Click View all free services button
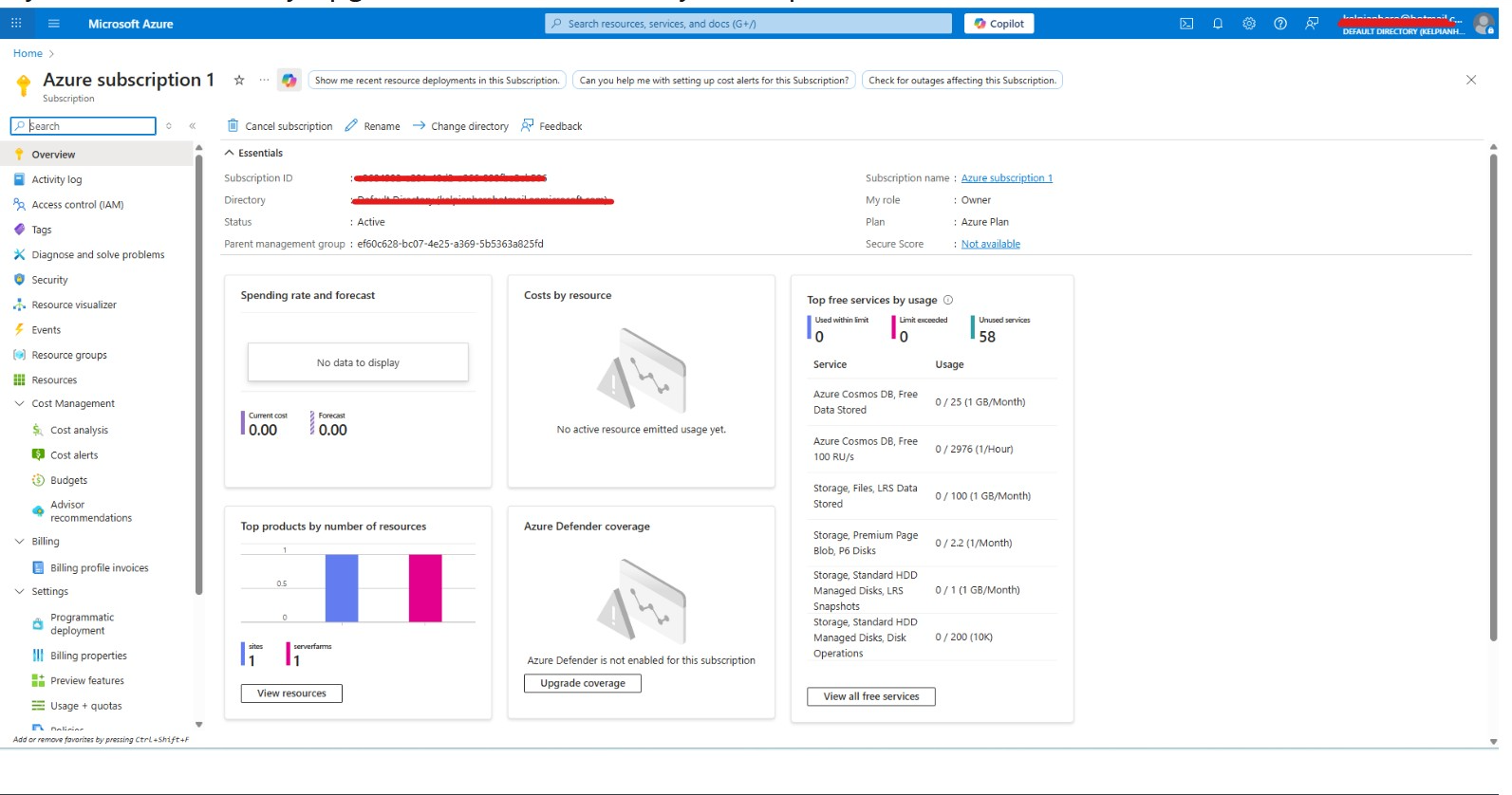 tap(871, 696)
